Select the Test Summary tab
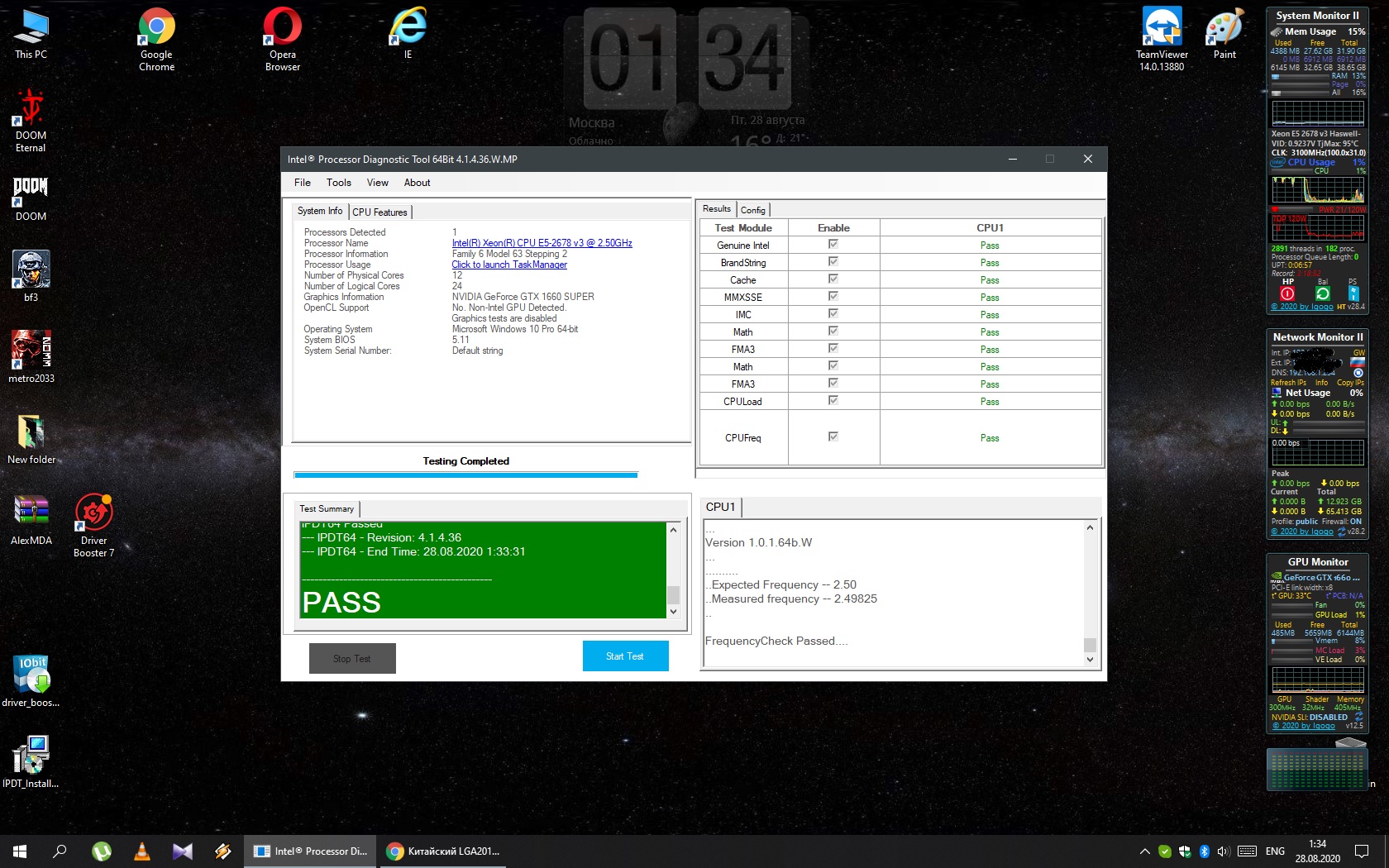 click(327, 509)
